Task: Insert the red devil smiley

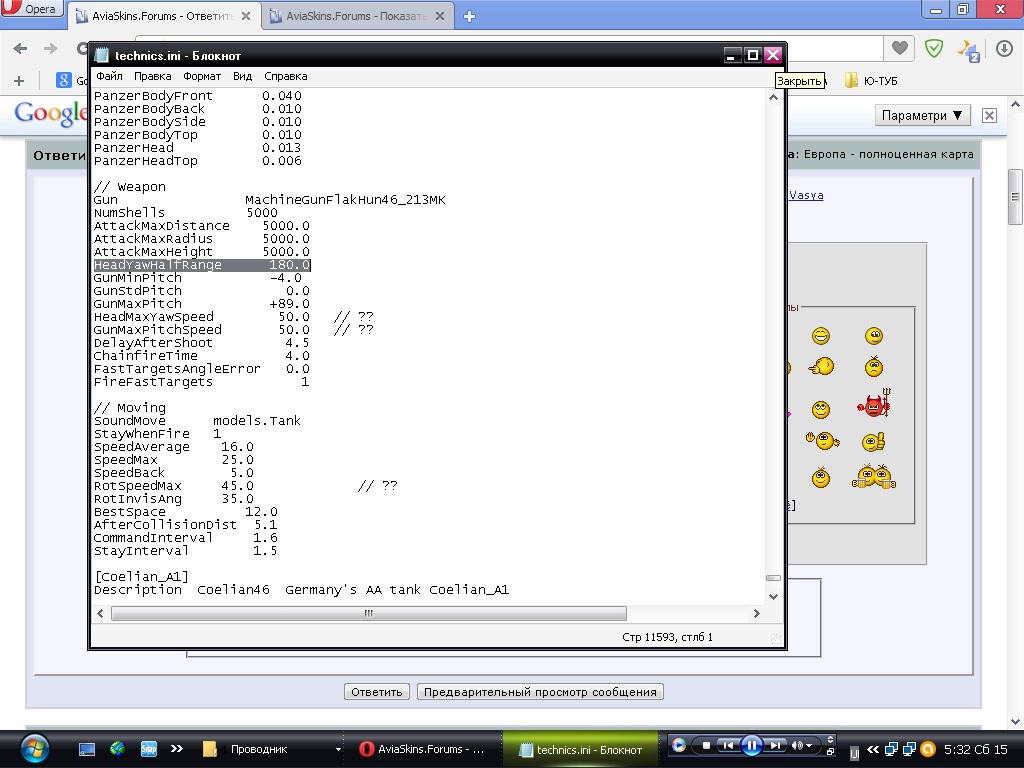Action: (x=874, y=404)
